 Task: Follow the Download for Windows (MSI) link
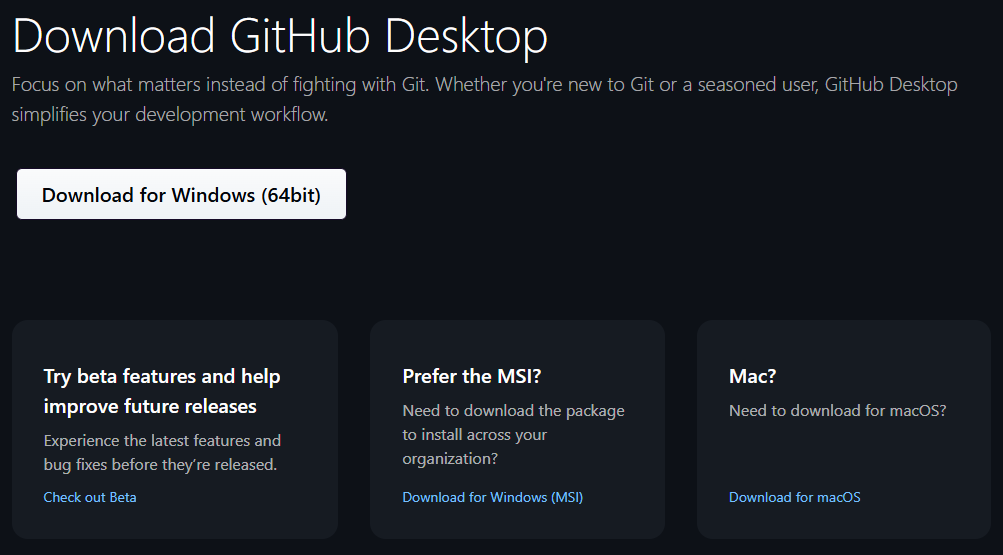[493, 497]
